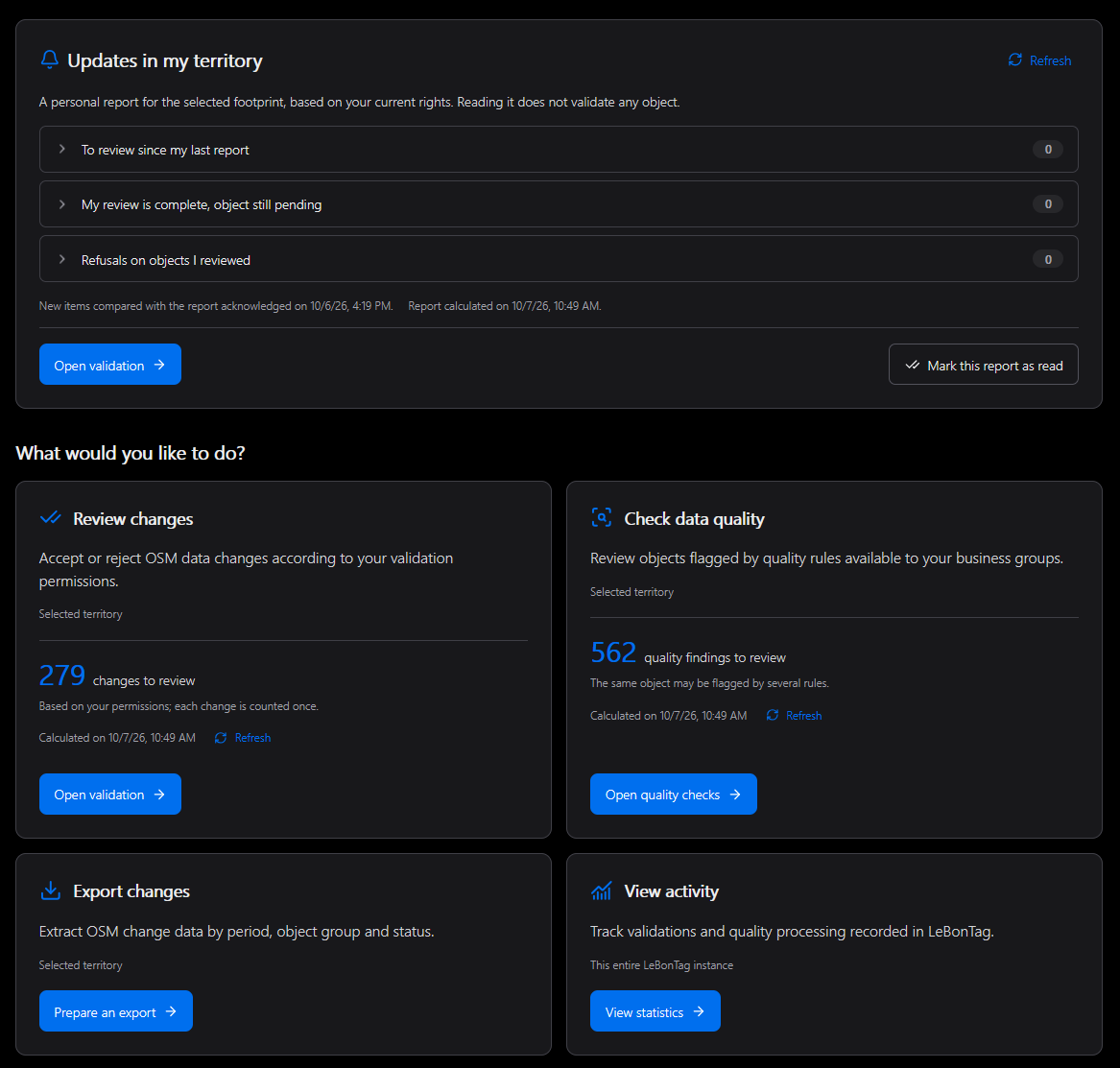Click the What would you like to do? heading
This screenshot has height=1068, width=1120.
pyautogui.click(x=131, y=453)
